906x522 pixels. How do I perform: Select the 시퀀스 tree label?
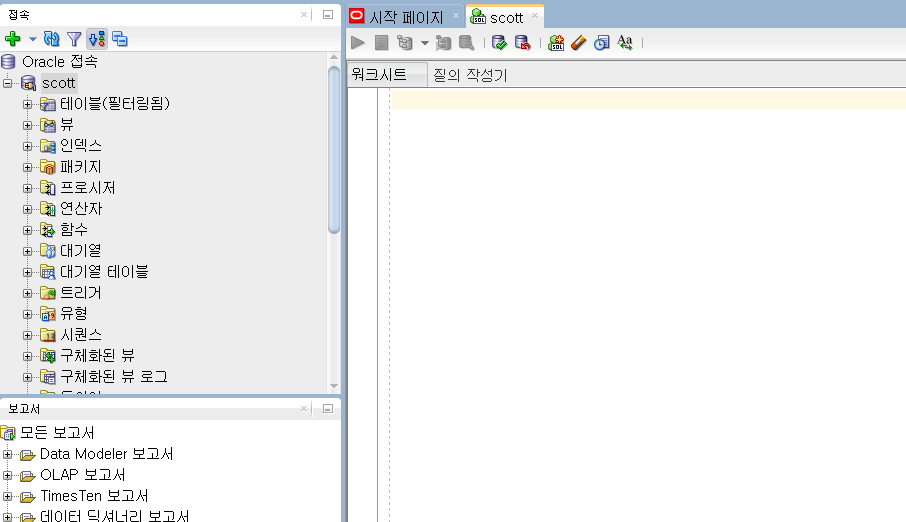click(81, 335)
